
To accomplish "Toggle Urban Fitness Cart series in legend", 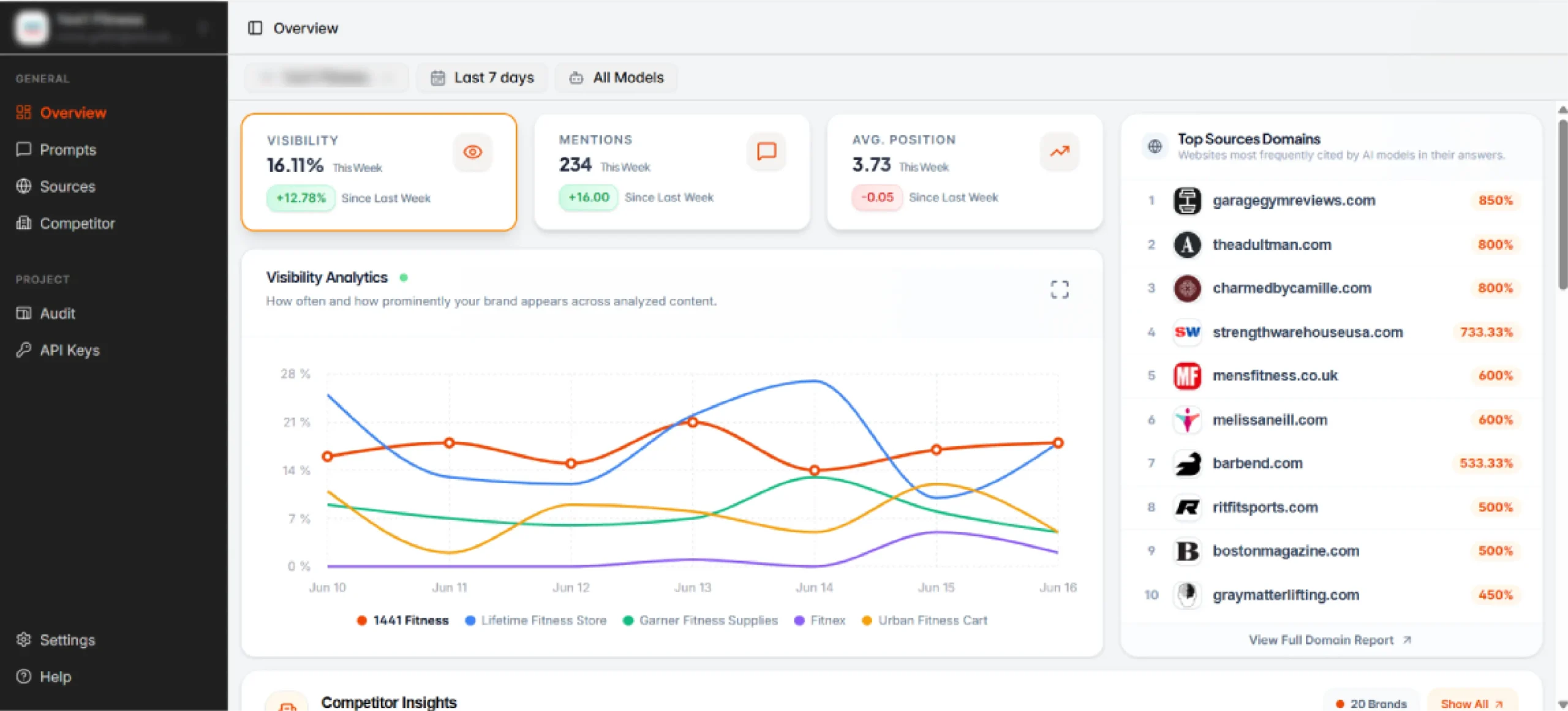I will coord(925,620).
